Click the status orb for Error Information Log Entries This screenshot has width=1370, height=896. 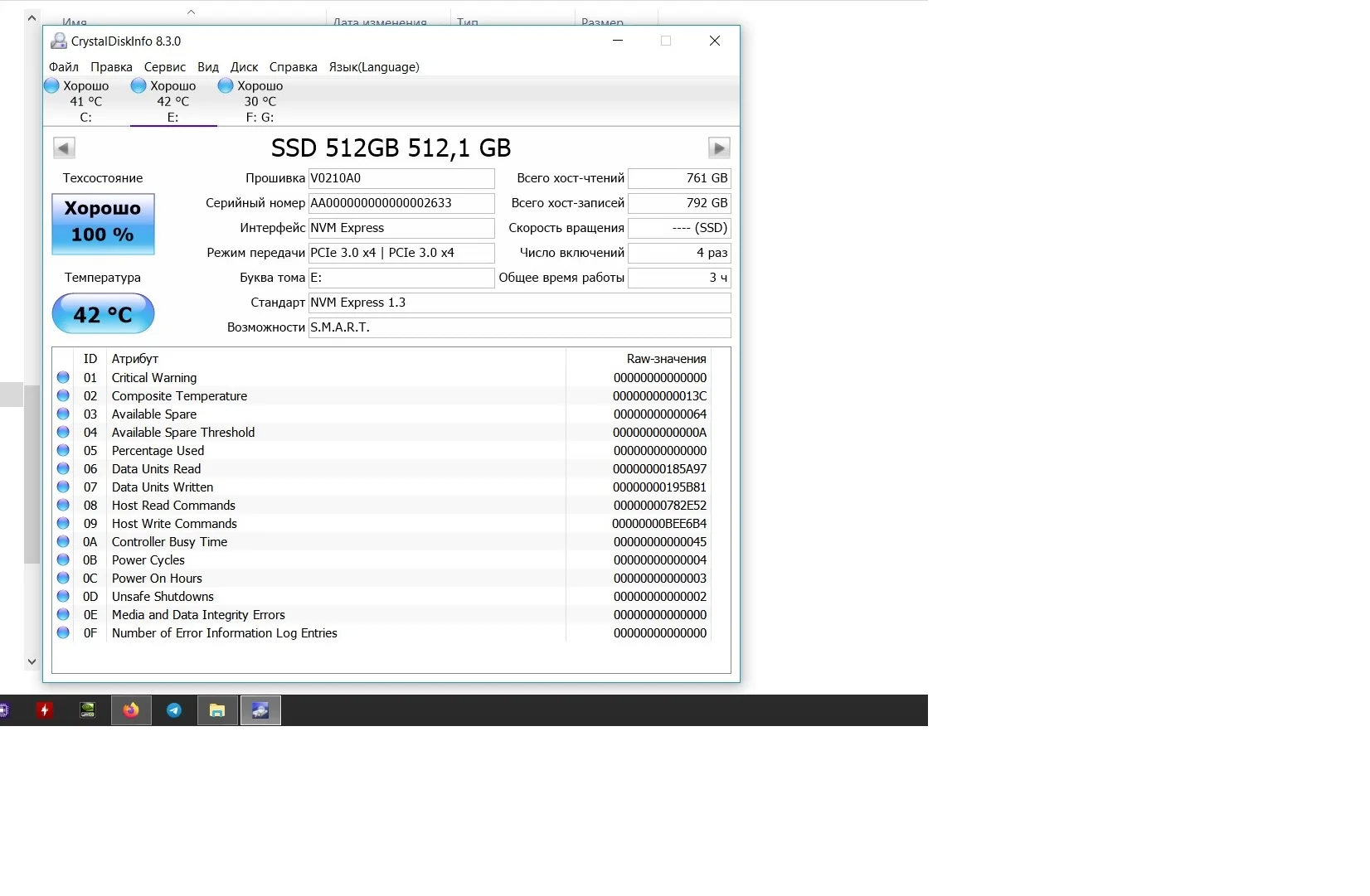pos(63,632)
